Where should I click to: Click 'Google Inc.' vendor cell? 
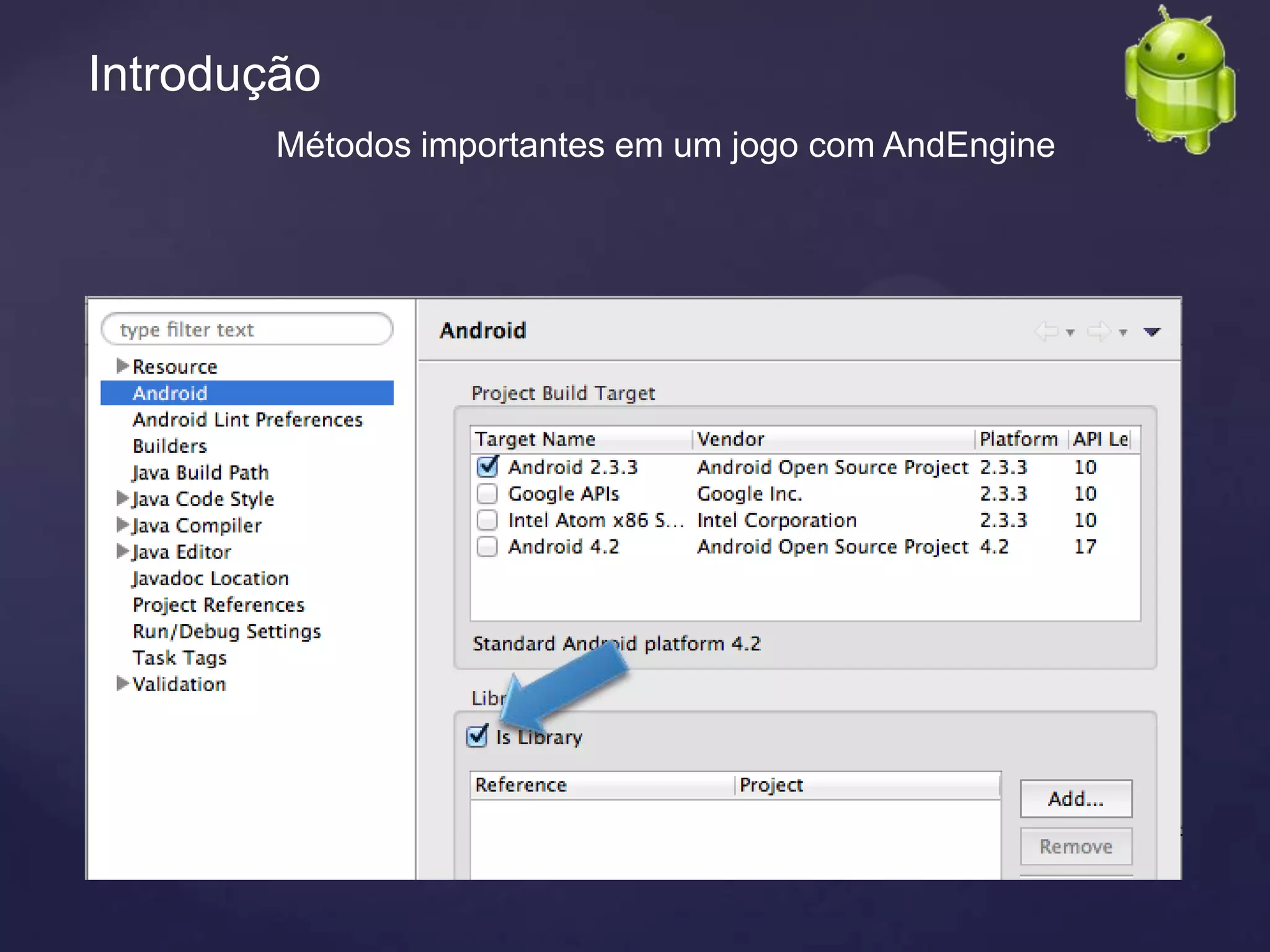pyautogui.click(x=749, y=494)
